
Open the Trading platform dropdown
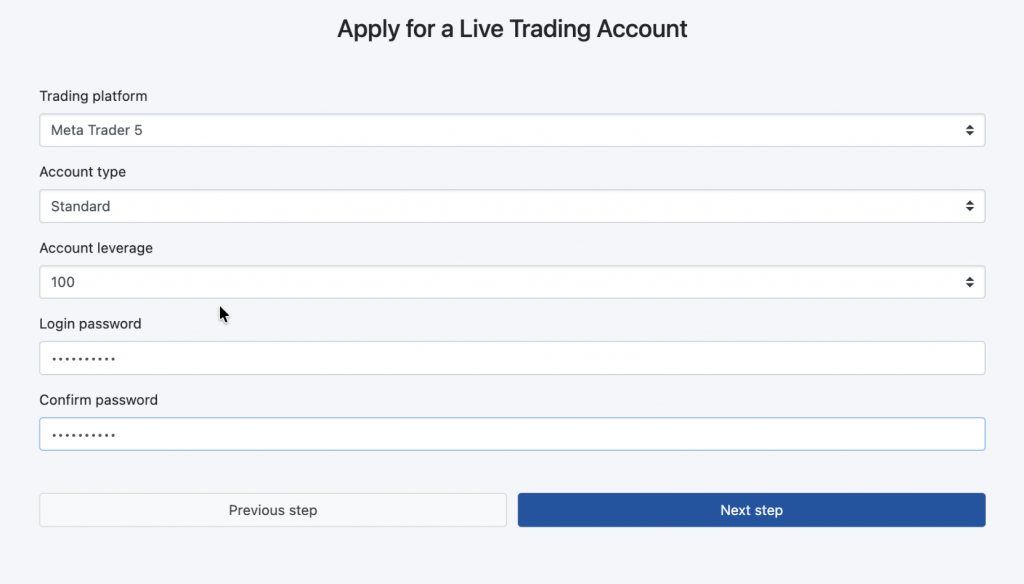[x=512, y=130]
